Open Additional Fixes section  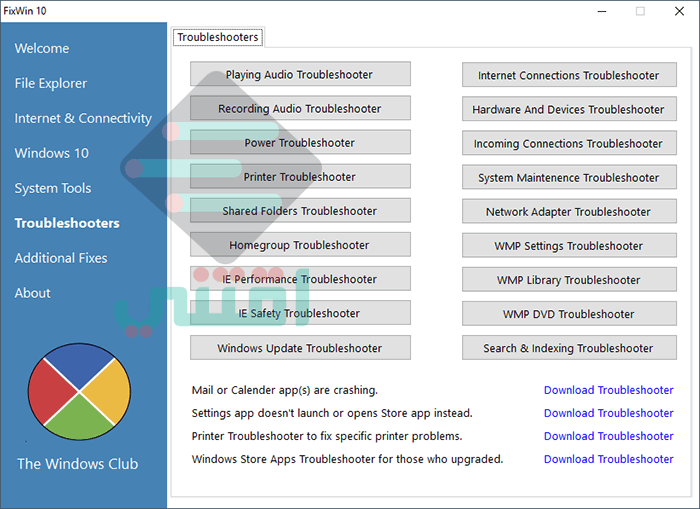point(61,258)
